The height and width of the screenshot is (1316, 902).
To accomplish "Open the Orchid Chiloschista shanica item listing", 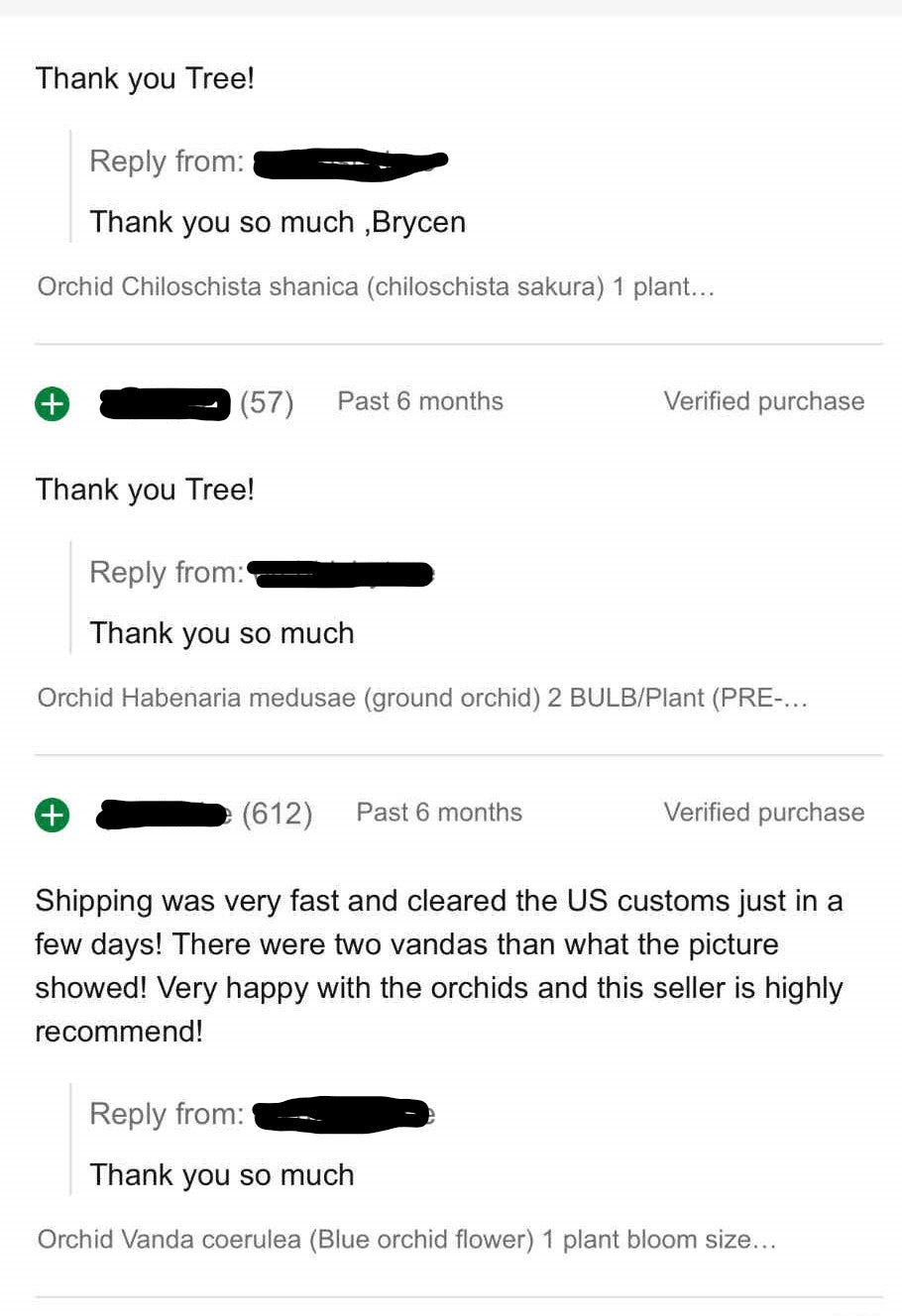I will click(x=376, y=287).
